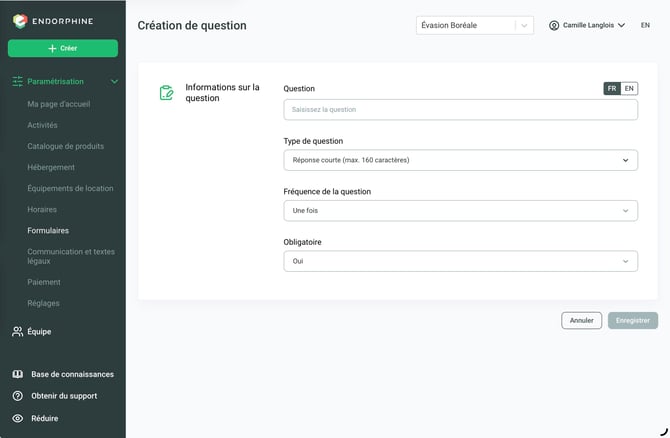The image size is (670, 438).
Task: Select Formulaires in the sidebar
Action: click(48, 231)
